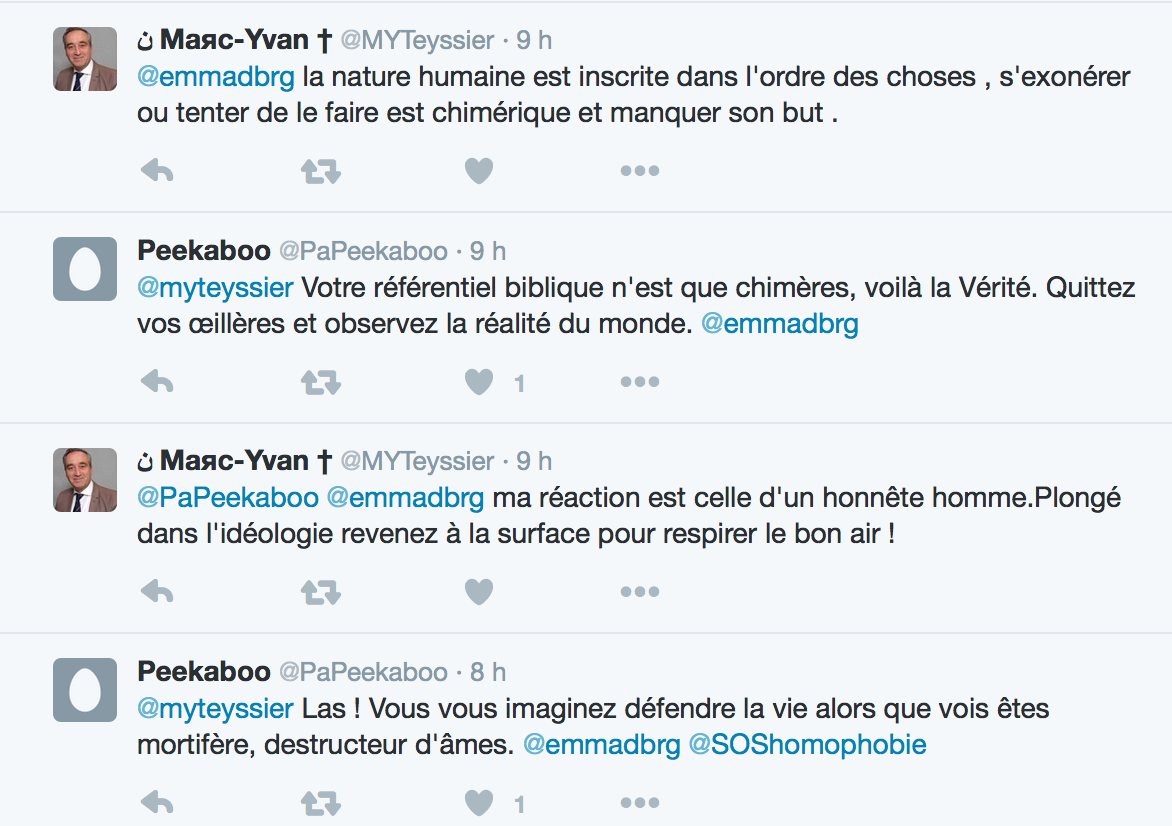This screenshot has height=826, width=1172.
Task: Open more options on référentiel biblique tweet
Action: (x=639, y=381)
